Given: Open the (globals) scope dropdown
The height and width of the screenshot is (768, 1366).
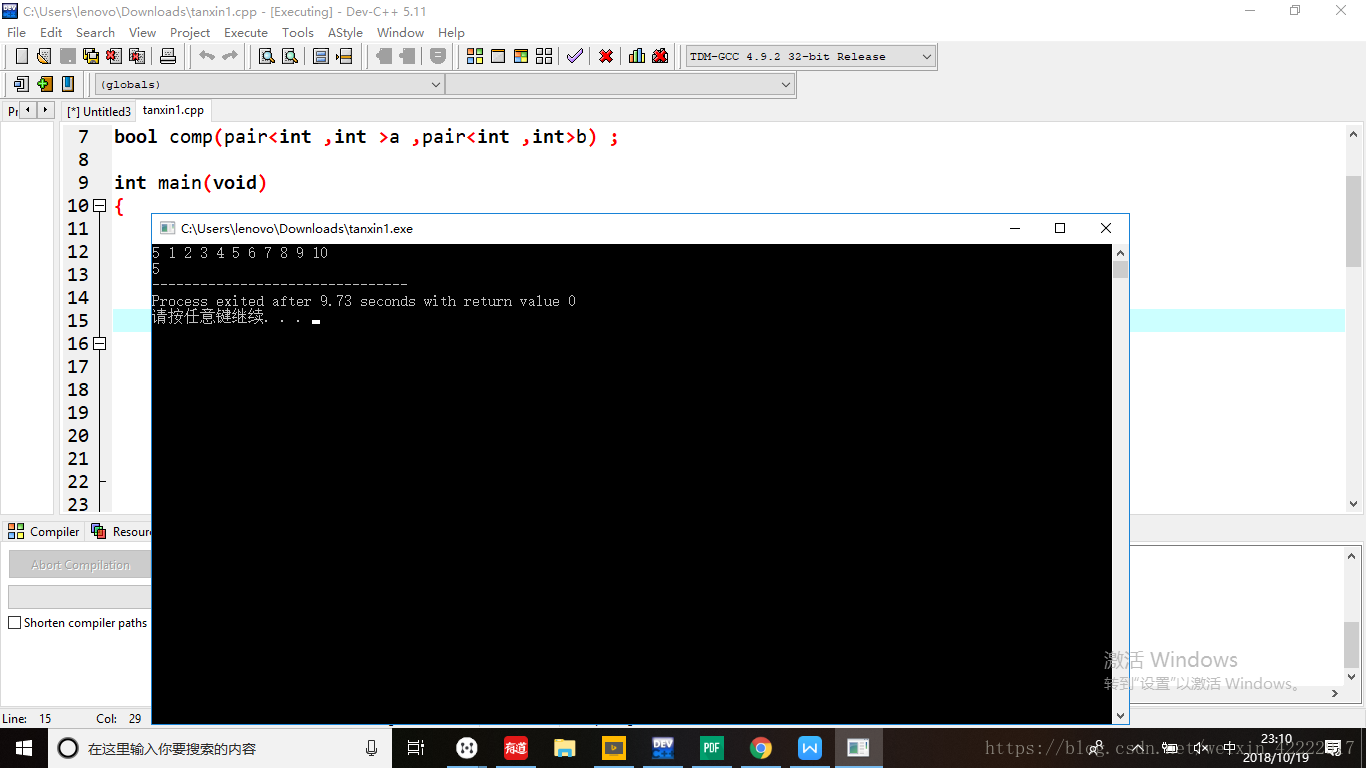Looking at the screenshot, I should (x=269, y=85).
